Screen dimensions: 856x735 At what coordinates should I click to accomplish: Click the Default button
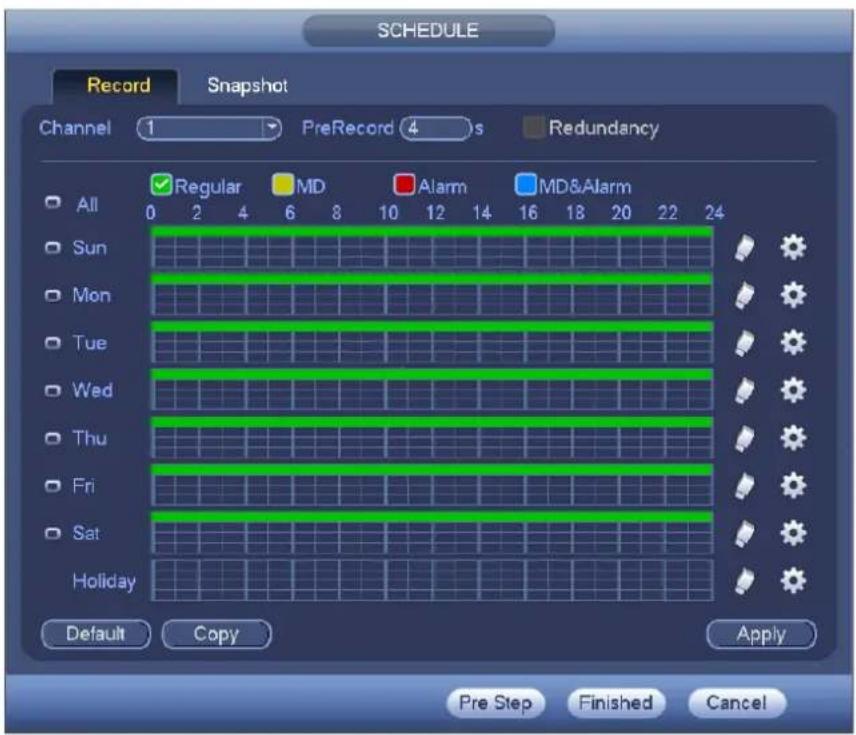(96, 634)
